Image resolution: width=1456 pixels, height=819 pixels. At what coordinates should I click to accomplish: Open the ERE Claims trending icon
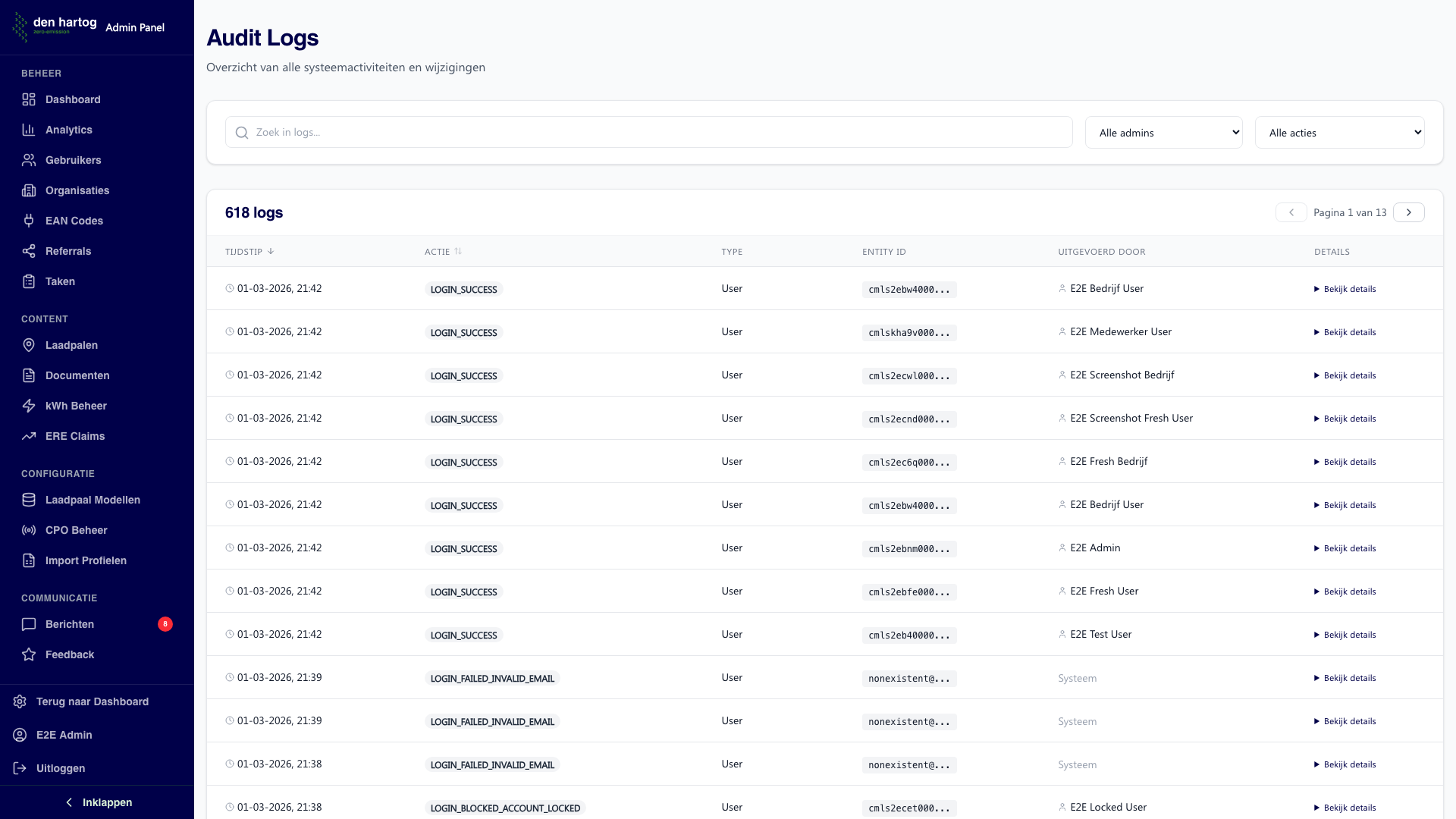(28, 436)
